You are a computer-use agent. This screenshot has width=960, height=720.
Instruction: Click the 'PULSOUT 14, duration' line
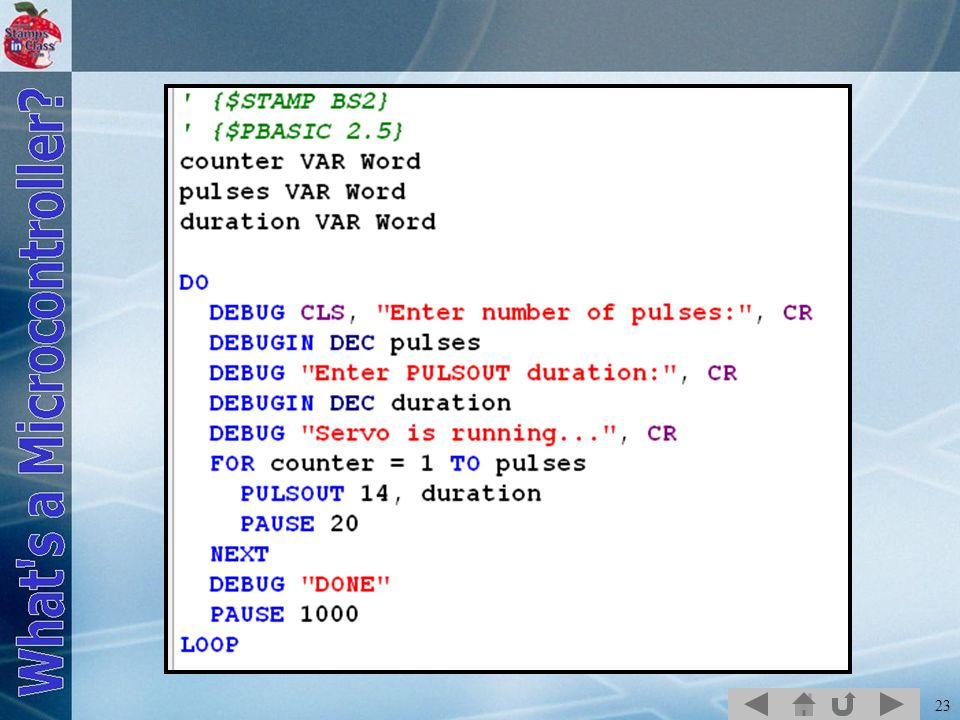391,493
